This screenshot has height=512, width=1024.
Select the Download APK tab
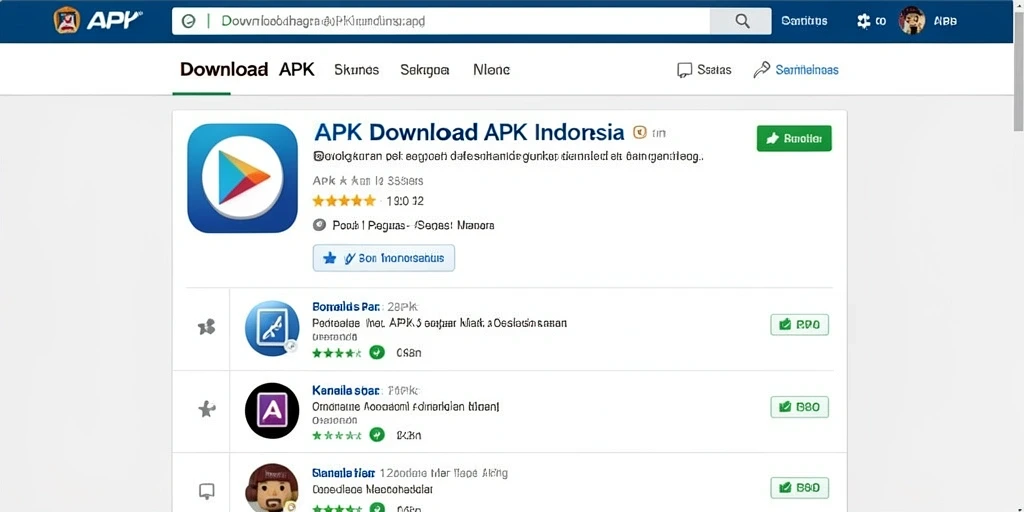point(247,69)
